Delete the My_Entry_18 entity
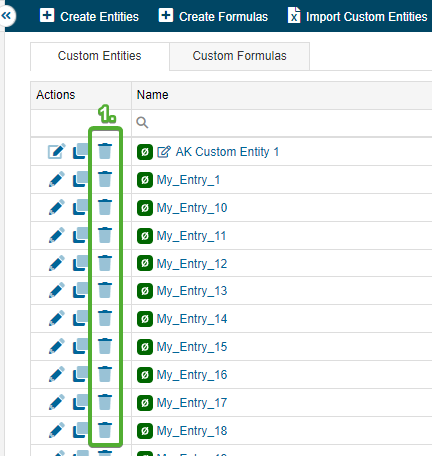 pos(105,430)
